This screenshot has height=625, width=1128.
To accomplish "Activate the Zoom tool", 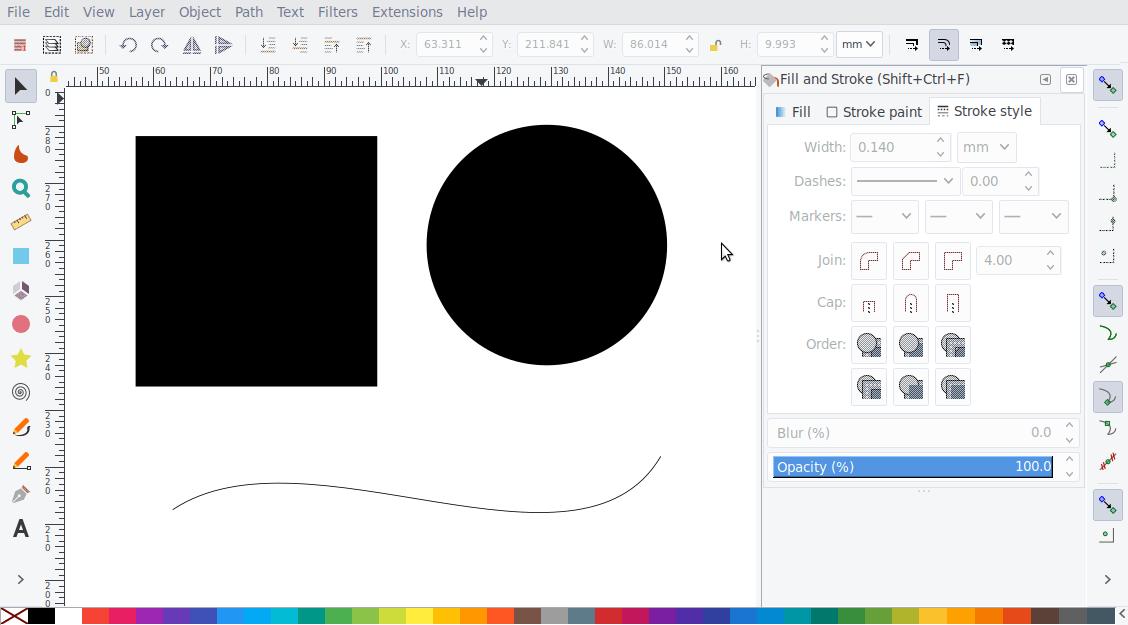I will tap(20, 188).
